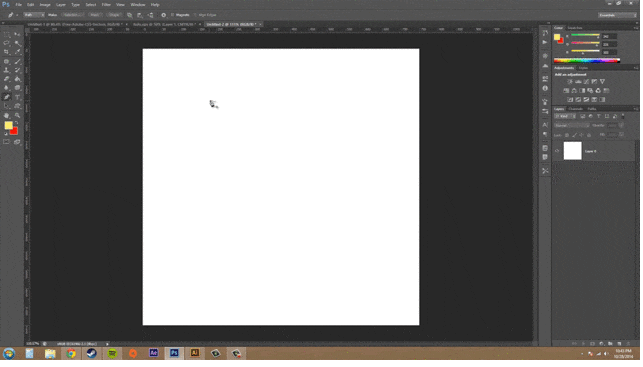Viewport: 643px width, 367px height.
Task: Select the Brush tool
Action: [x=18, y=62]
